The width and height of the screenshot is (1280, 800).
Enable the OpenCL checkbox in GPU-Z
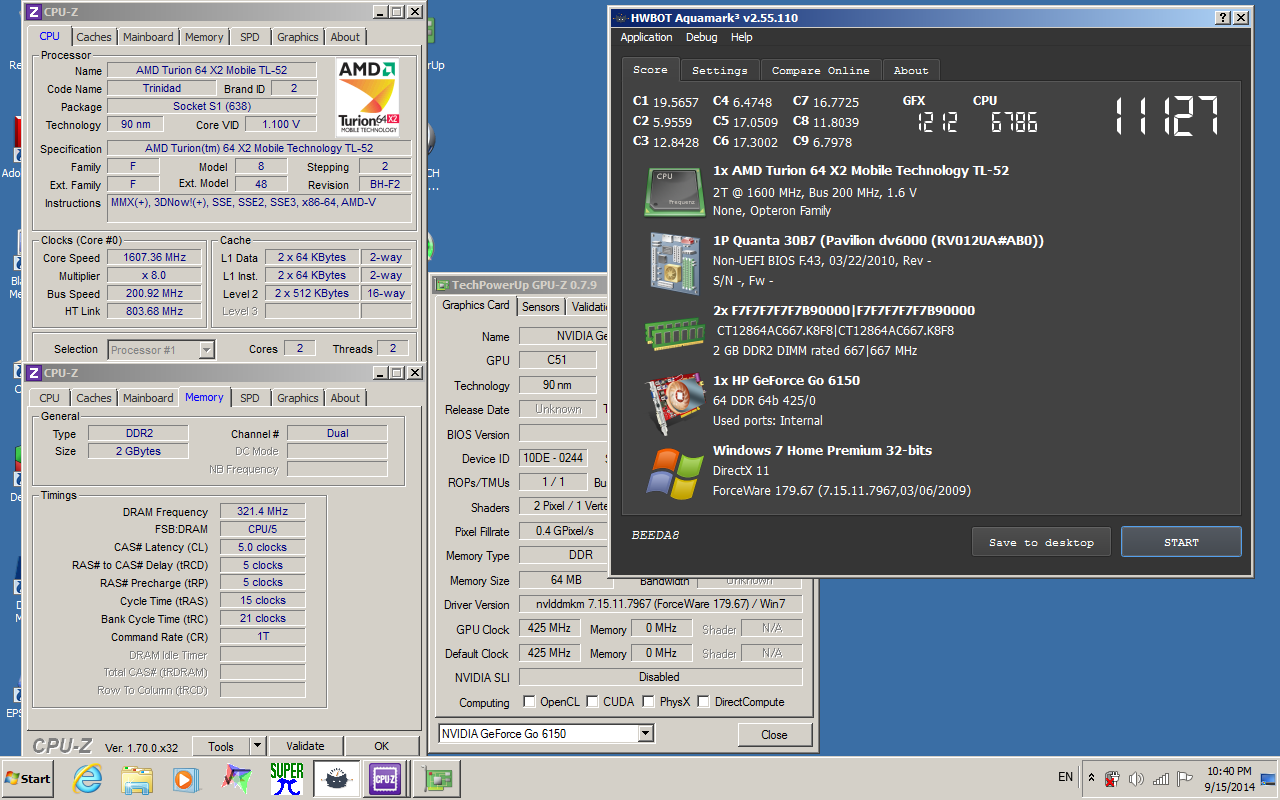point(528,702)
